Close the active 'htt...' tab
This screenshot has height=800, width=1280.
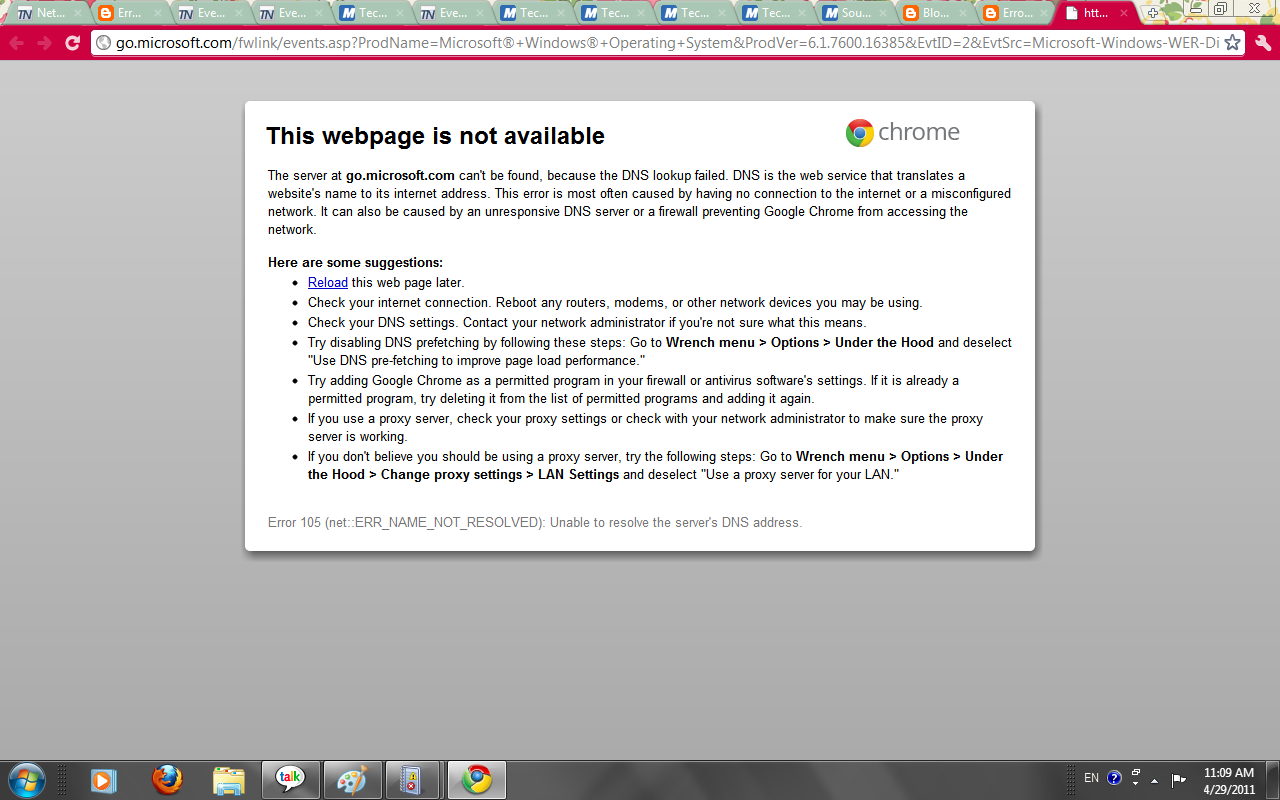tap(1124, 14)
